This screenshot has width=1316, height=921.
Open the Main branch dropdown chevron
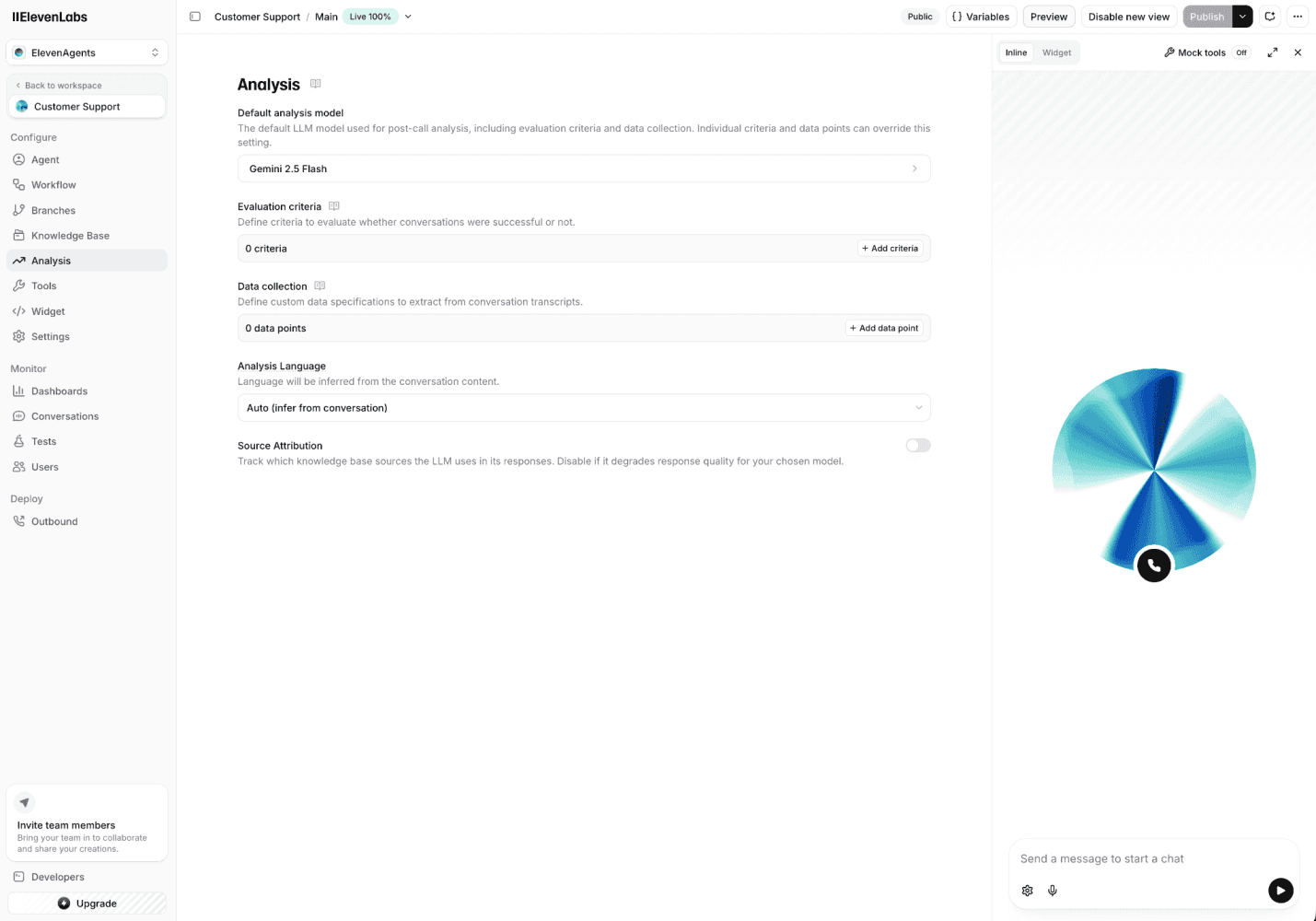coord(408,17)
